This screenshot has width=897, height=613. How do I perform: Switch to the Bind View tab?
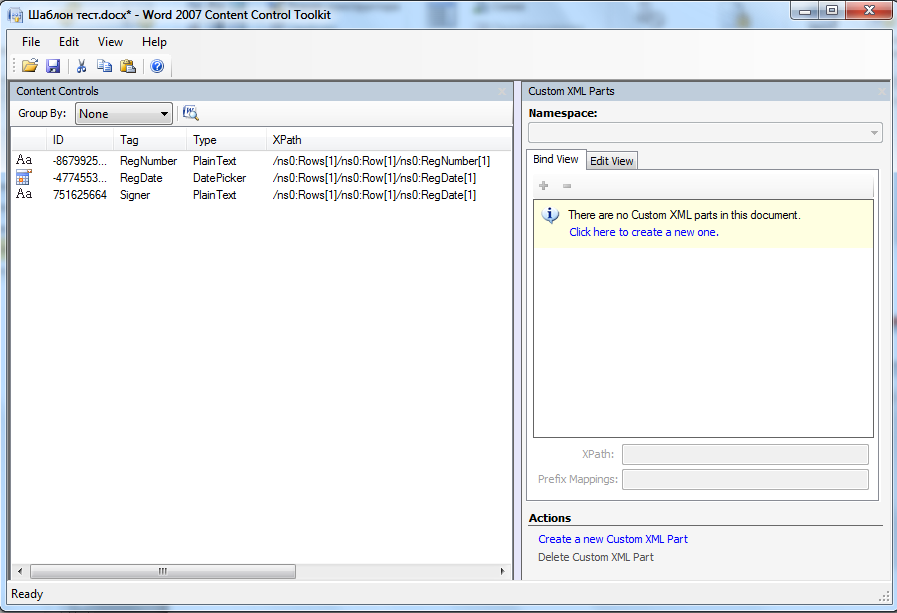click(555, 159)
